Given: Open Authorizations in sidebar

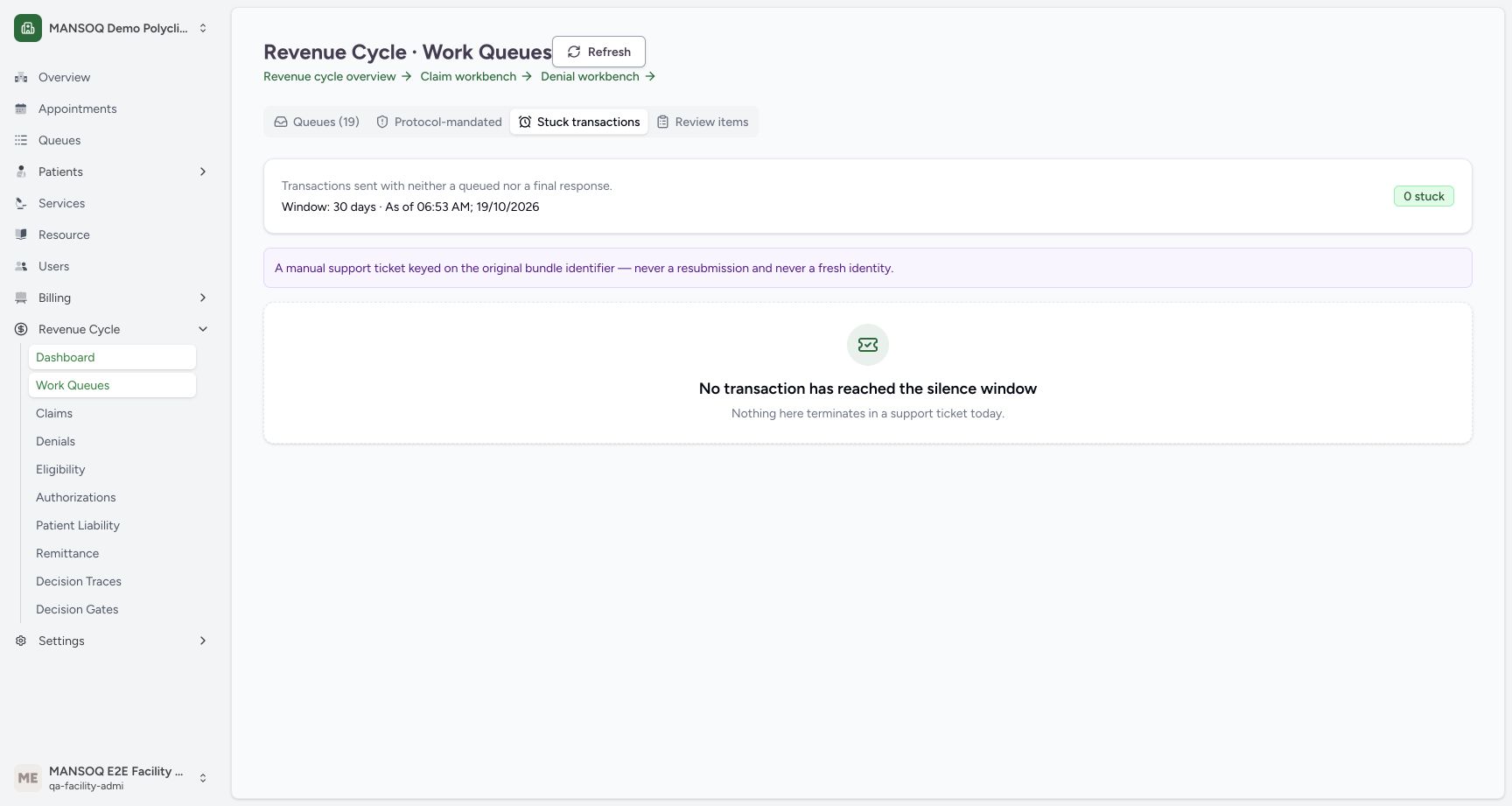Looking at the screenshot, I should pyautogui.click(x=112, y=497).
